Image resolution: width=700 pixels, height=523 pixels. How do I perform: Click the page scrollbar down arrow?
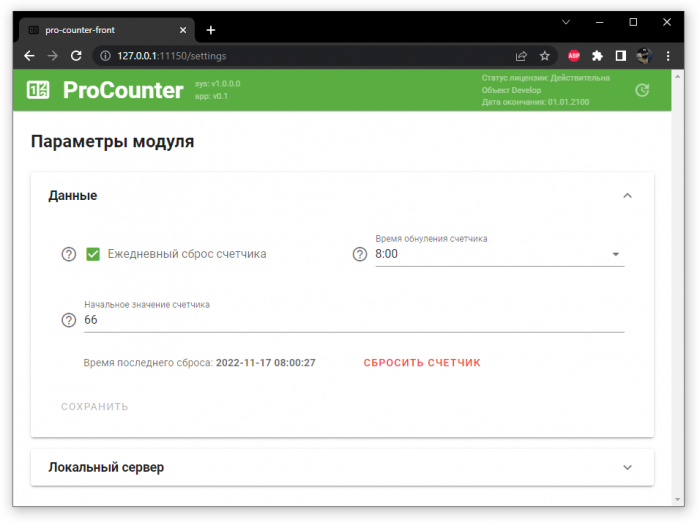point(677,499)
